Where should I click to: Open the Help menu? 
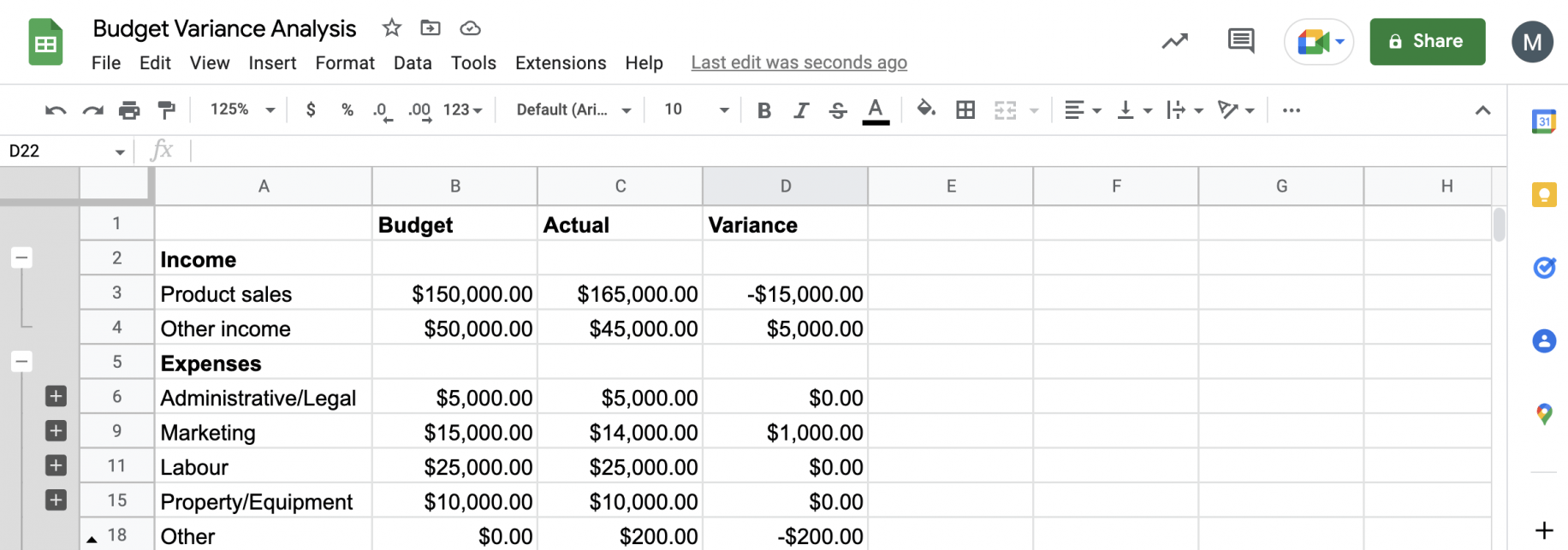coord(644,62)
